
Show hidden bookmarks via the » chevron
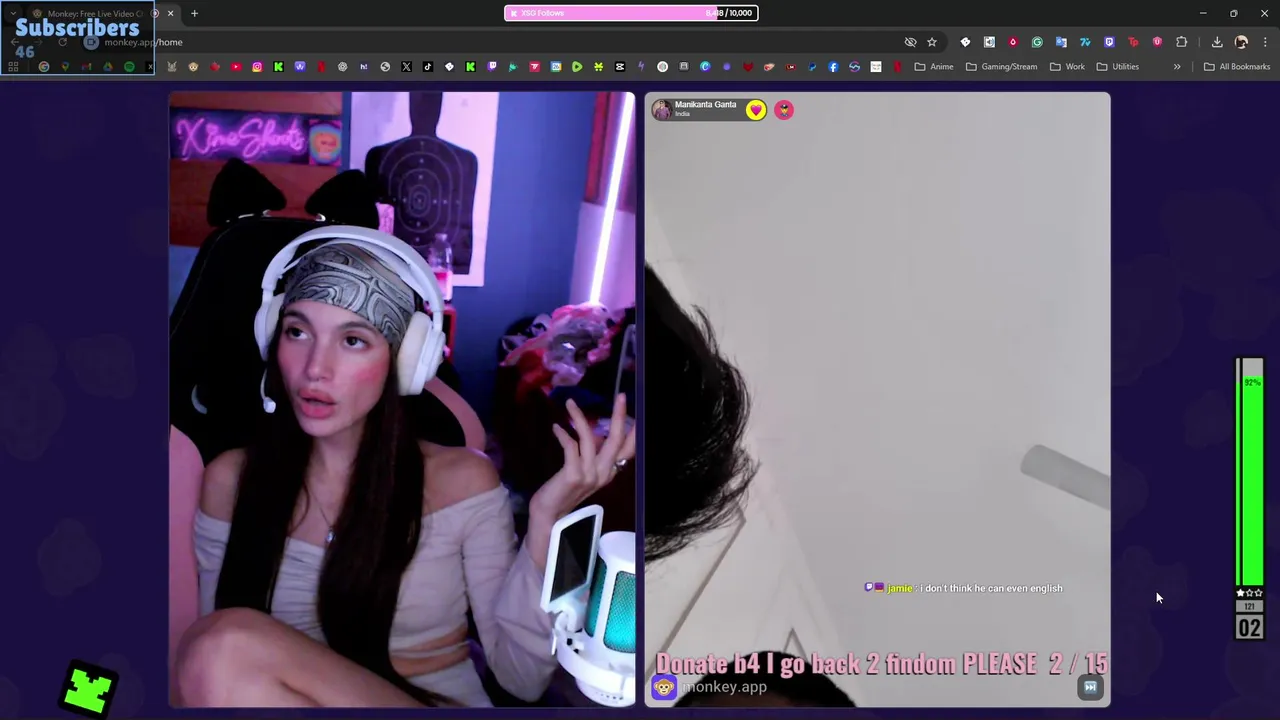1177,67
